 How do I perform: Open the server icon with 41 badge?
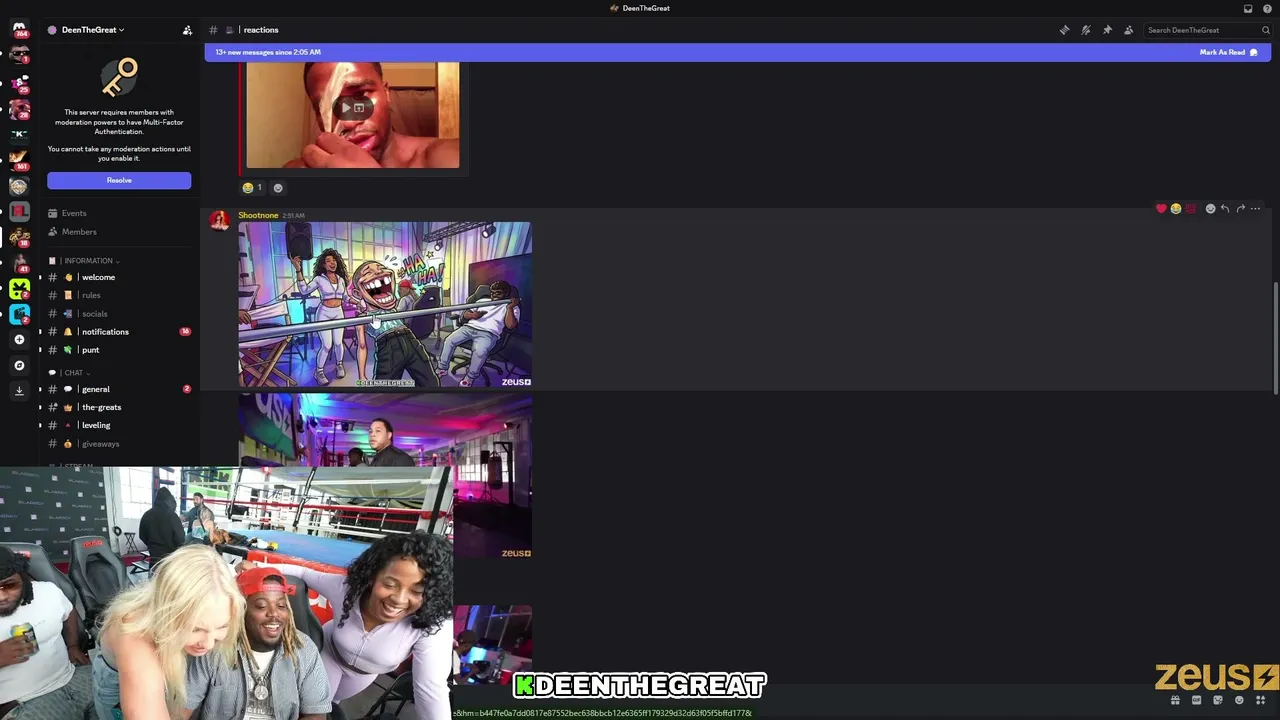[x=19, y=263]
